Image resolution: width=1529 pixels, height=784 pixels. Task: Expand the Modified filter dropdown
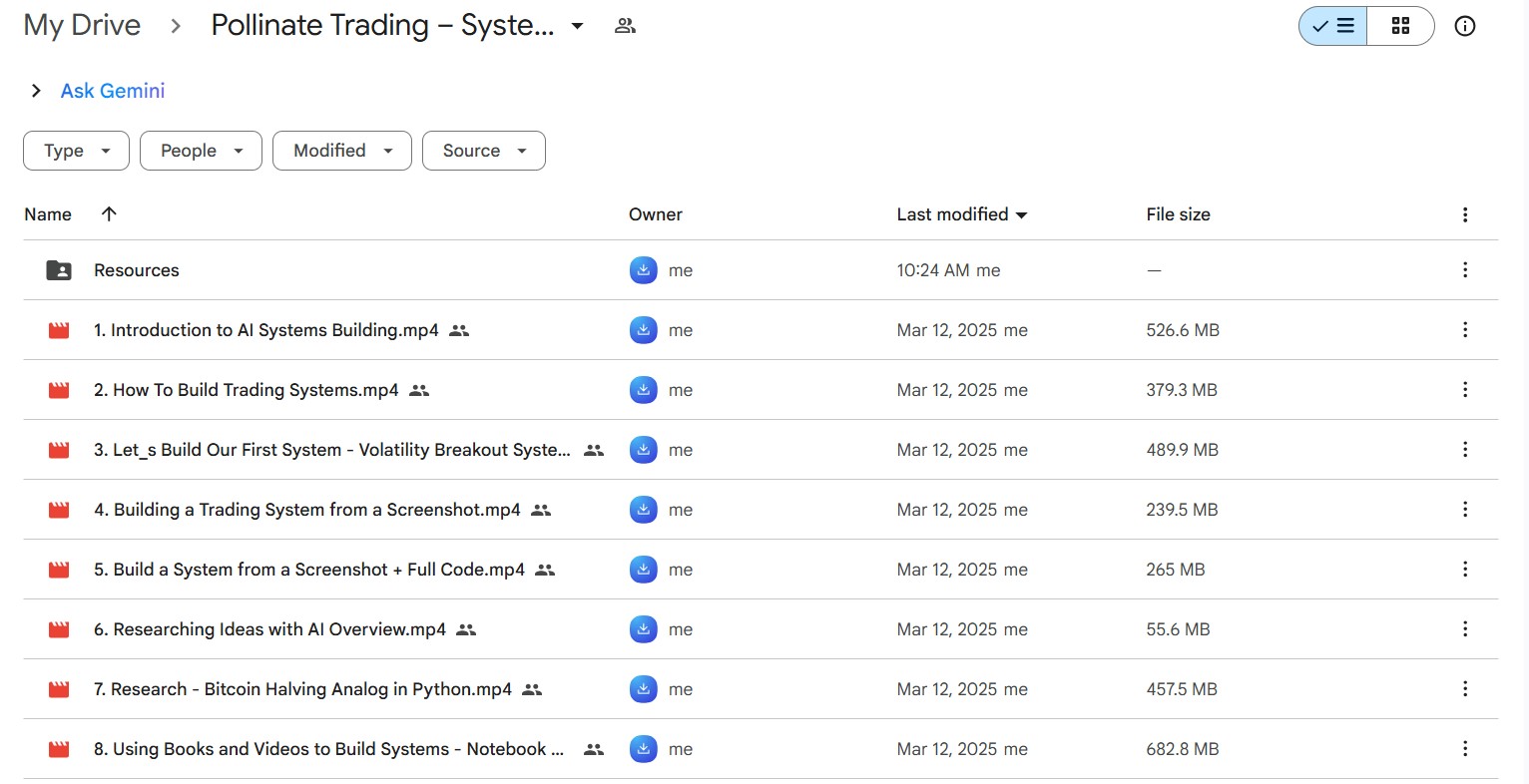(341, 151)
